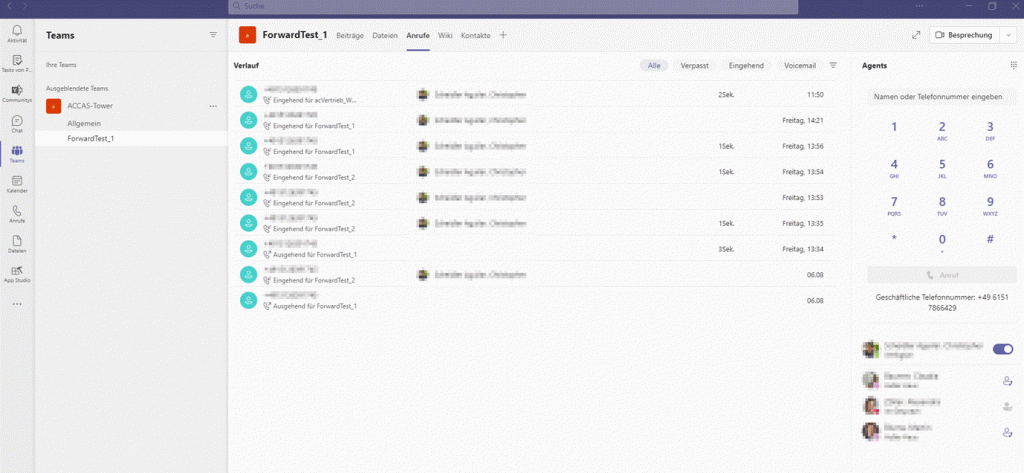This screenshot has width=1024, height=473.
Task: Click transfer icon of second agent
Action: coord(1006,381)
